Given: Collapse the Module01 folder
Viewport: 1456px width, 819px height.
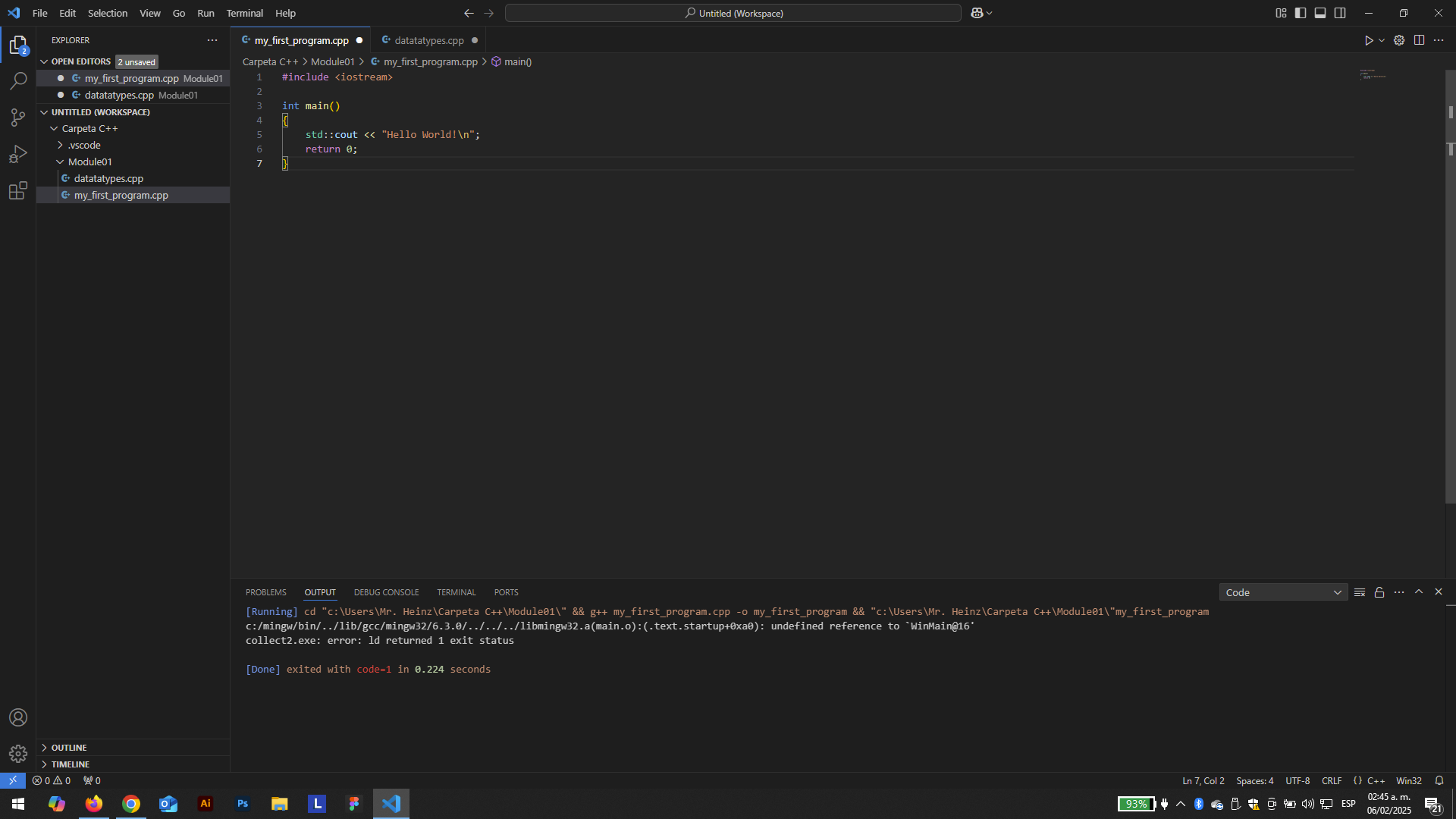Looking at the screenshot, I should pyautogui.click(x=89, y=162).
